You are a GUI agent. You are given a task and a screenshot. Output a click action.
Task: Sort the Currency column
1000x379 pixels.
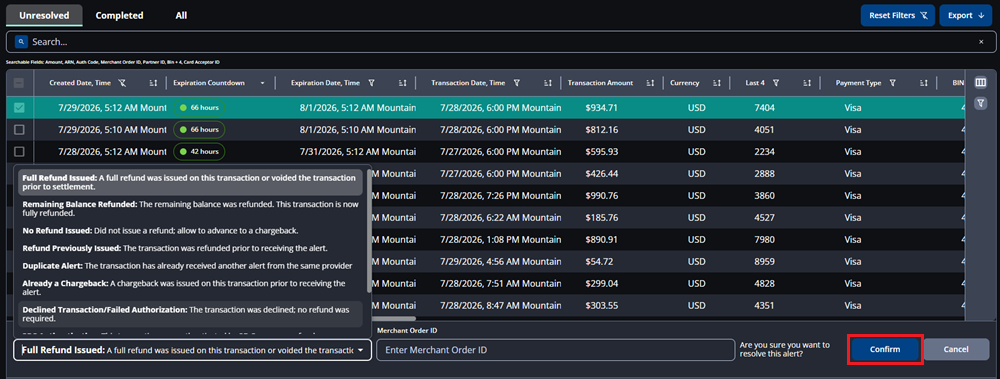[717, 83]
